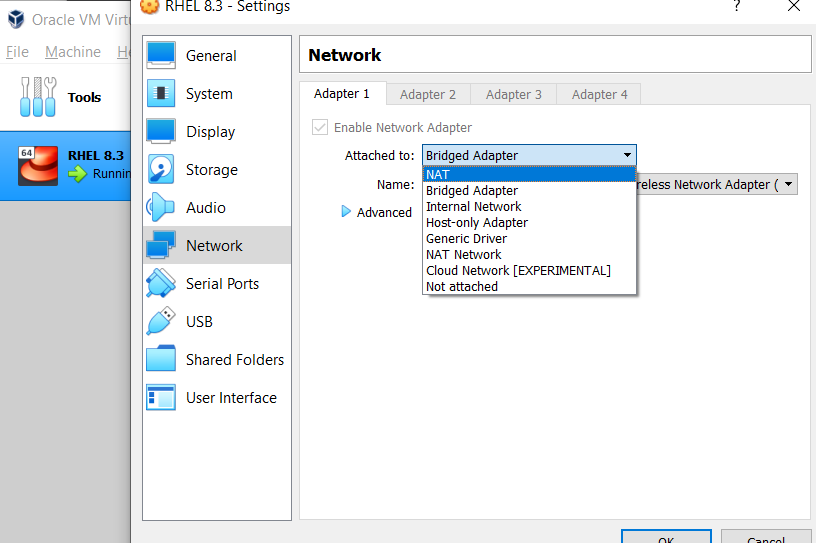Open the adapter Name dropdown arrow
816x543 pixels.
point(788,184)
